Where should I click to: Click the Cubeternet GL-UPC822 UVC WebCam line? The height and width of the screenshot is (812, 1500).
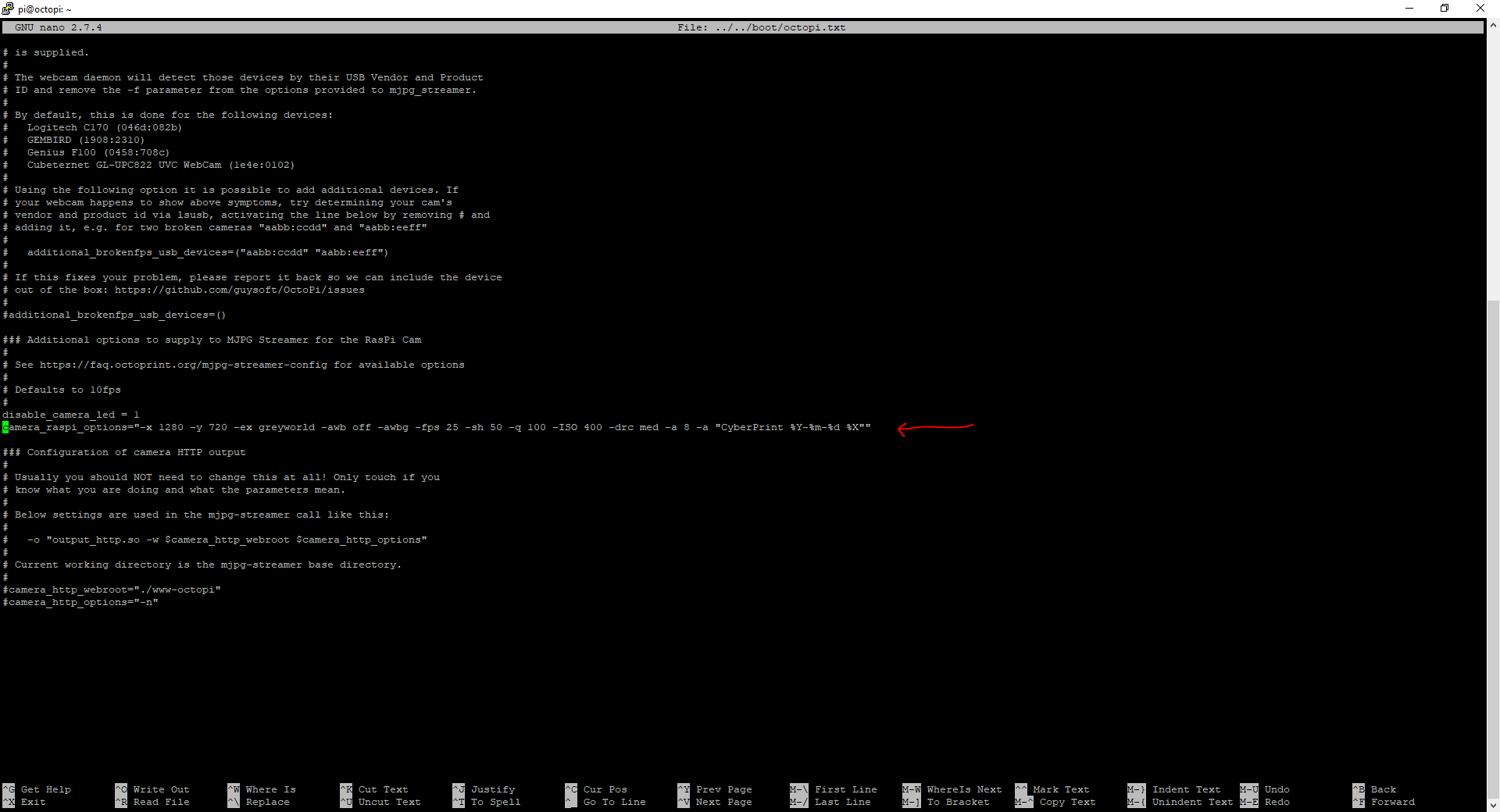[161, 165]
